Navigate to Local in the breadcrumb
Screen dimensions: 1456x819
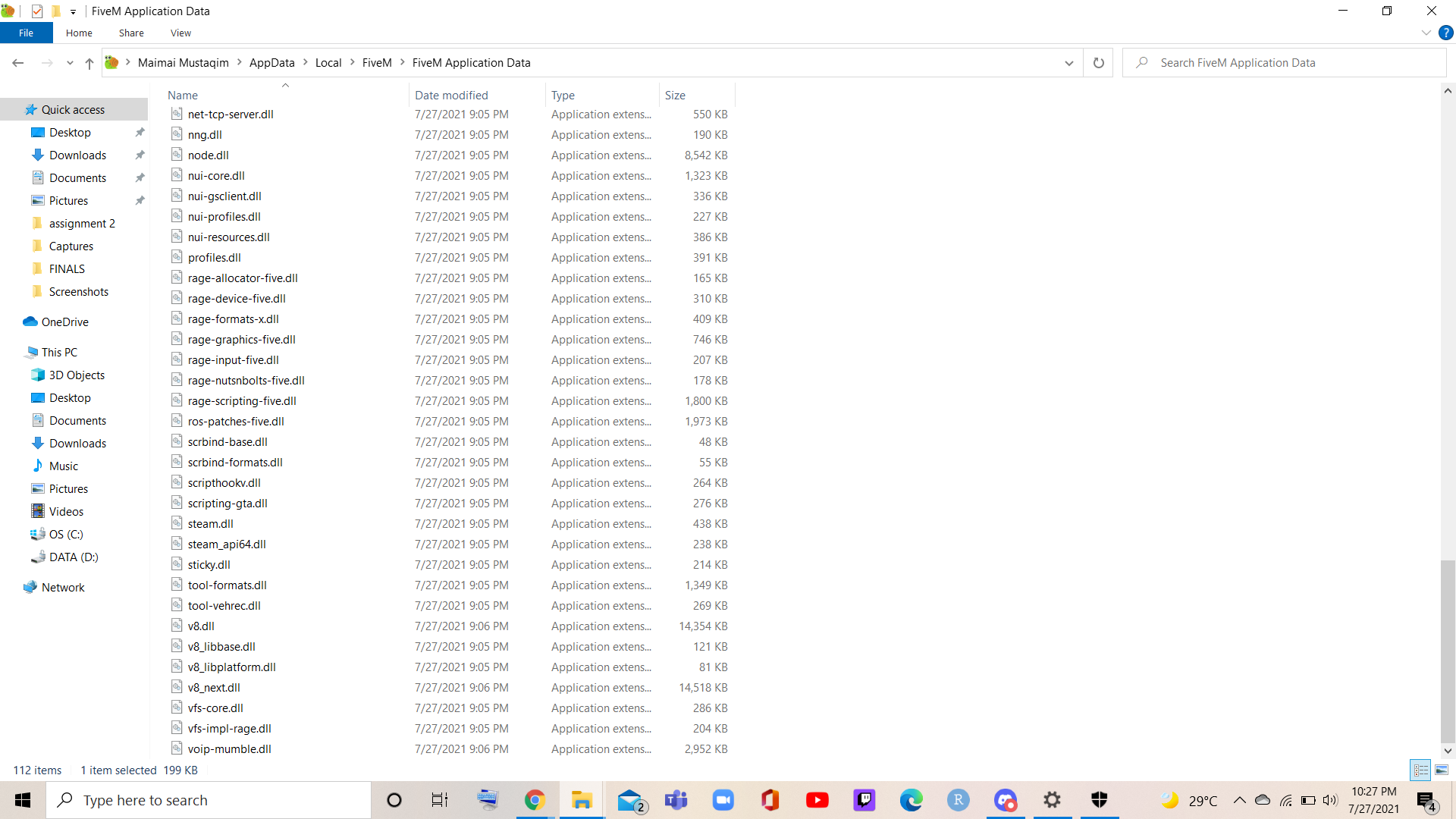[328, 63]
